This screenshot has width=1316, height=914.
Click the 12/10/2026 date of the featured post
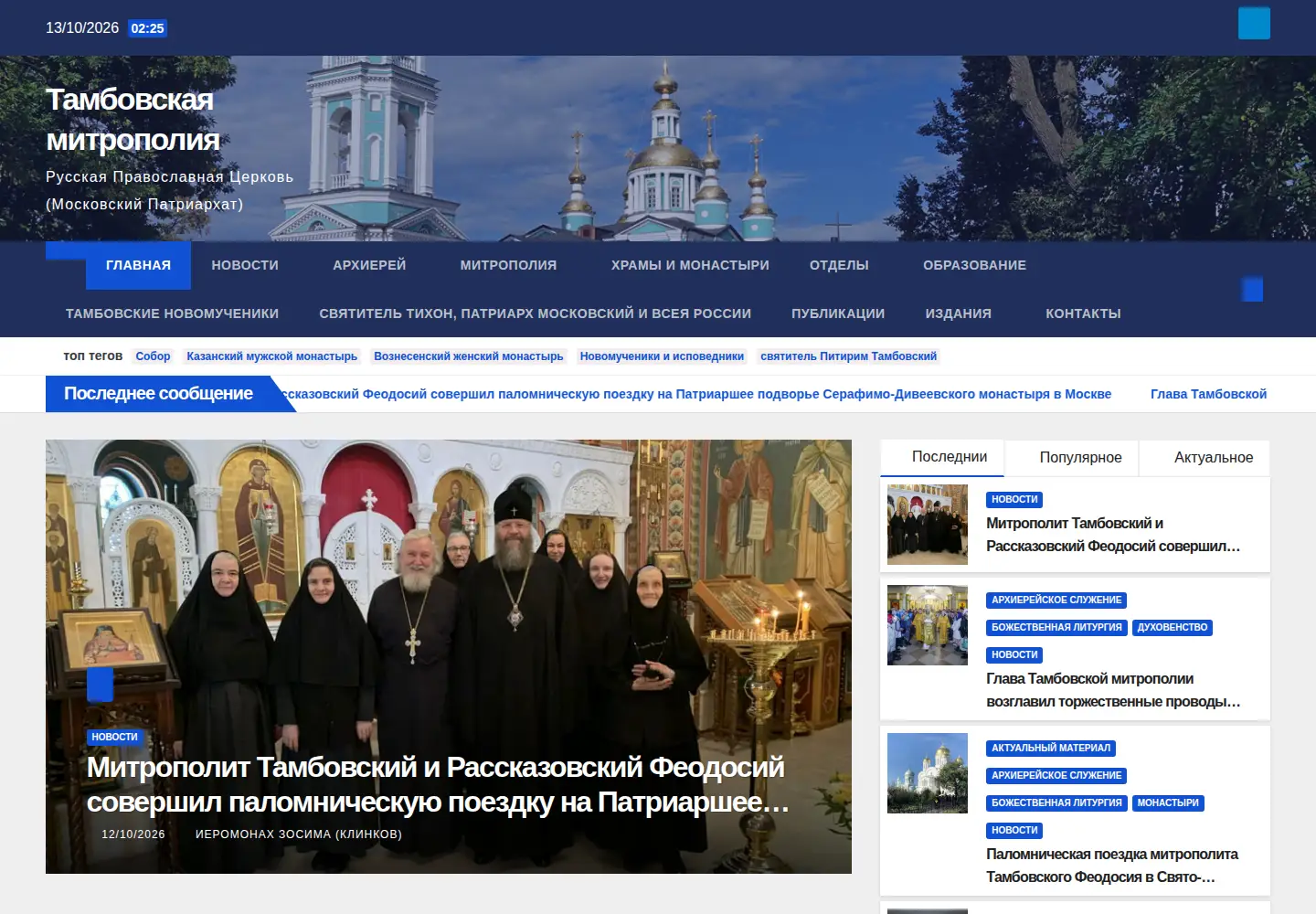[133, 834]
